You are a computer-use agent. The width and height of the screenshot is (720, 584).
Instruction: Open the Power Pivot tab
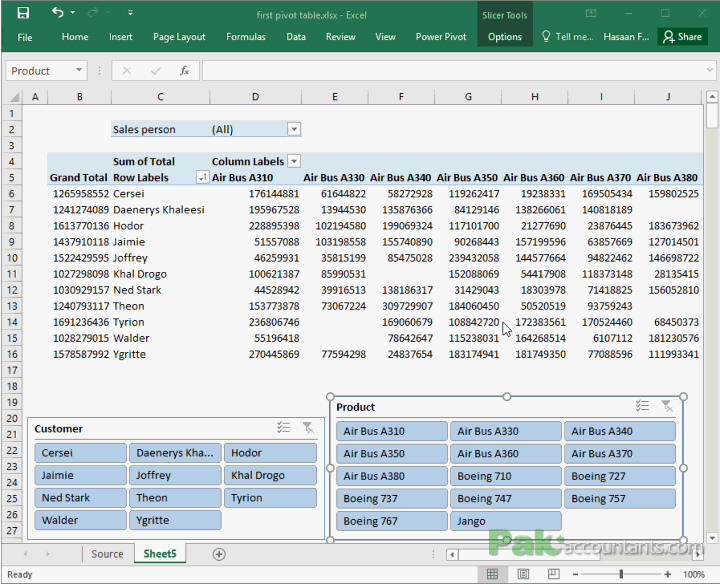[x=441, y=37]
